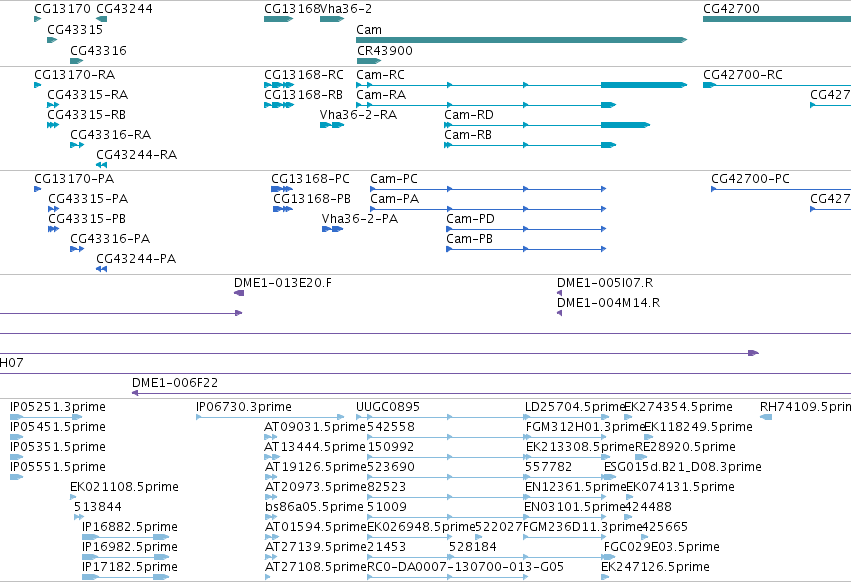Select the UUGC0895 feature label
851x582 pixels.
(388, 407)
